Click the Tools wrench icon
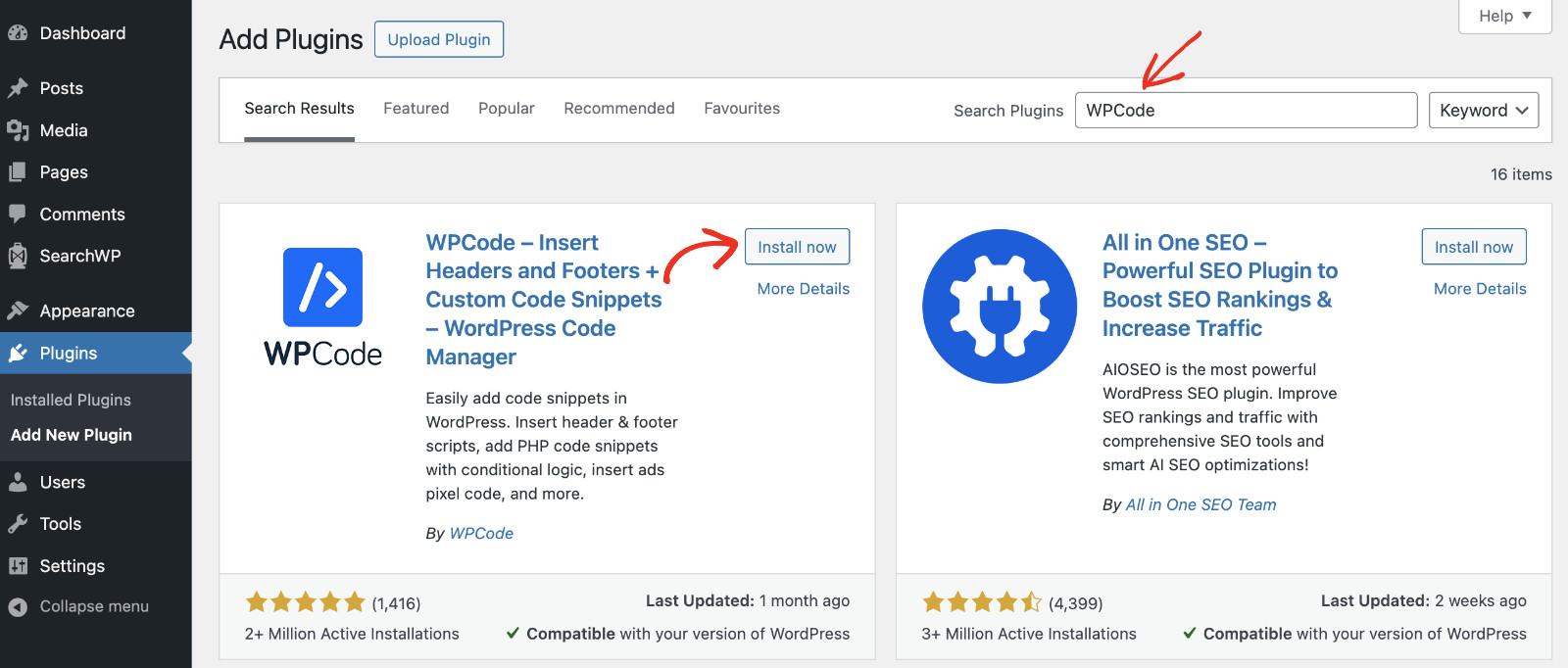Image resolution: width=1568 pixels, height=668 pixels. (x=18, y=524)
